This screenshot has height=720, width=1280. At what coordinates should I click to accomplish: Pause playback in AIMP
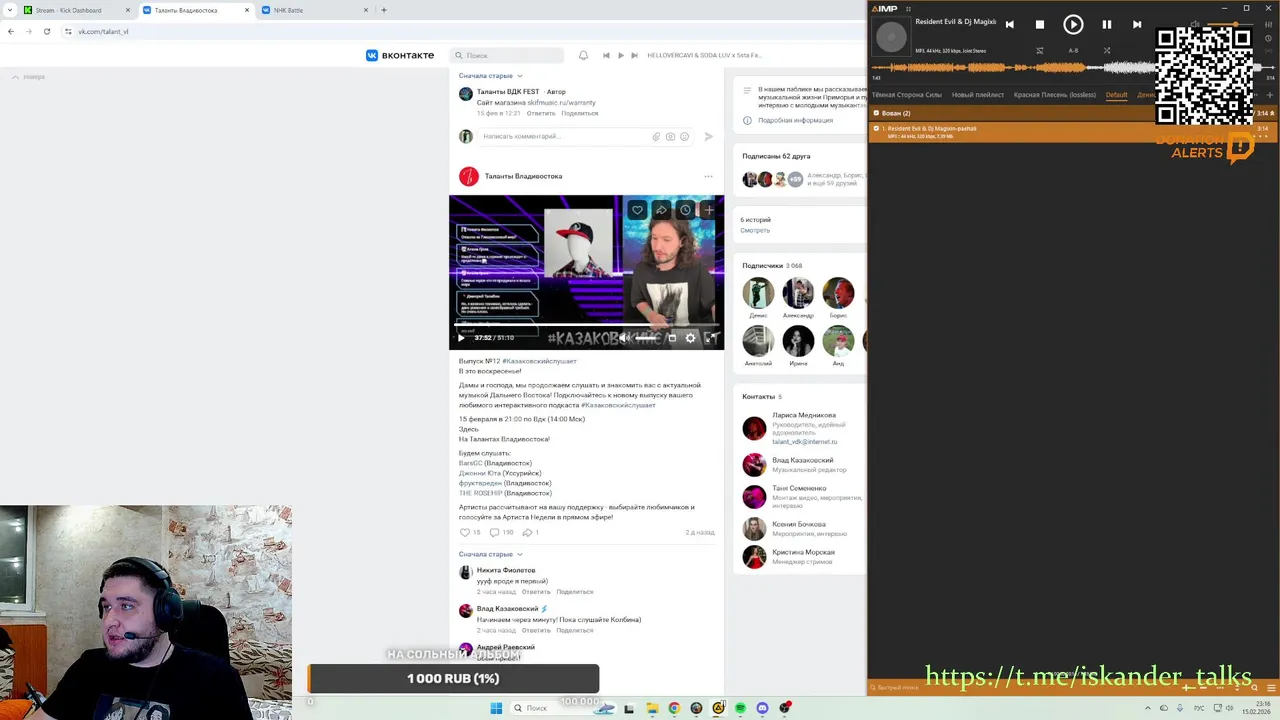click(1107, 25)
